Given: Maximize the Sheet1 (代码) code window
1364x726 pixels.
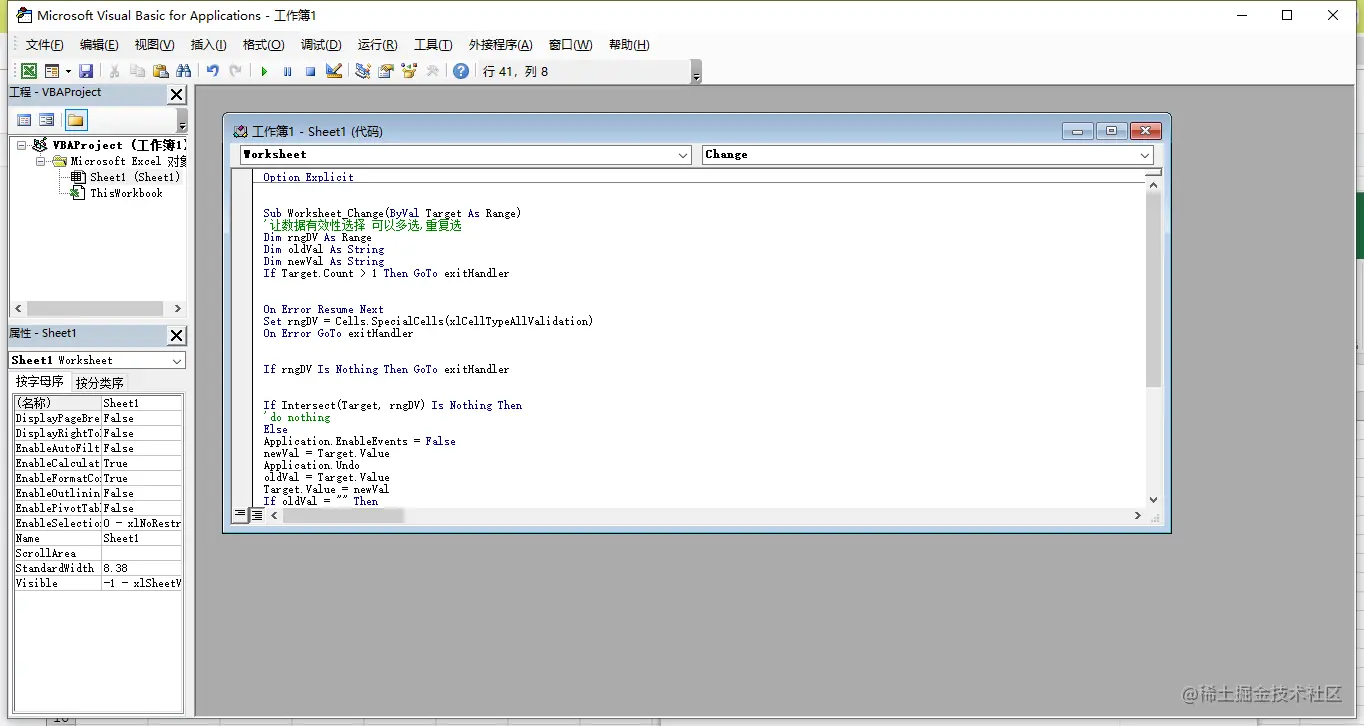Looking at the screenshot, I should [1111, 131].
